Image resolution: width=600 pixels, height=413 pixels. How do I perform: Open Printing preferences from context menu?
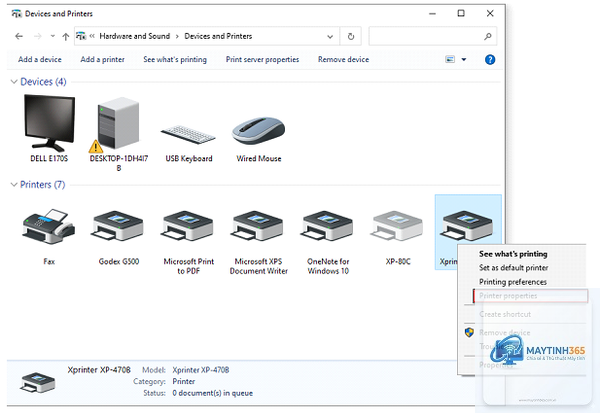[513, 282]
